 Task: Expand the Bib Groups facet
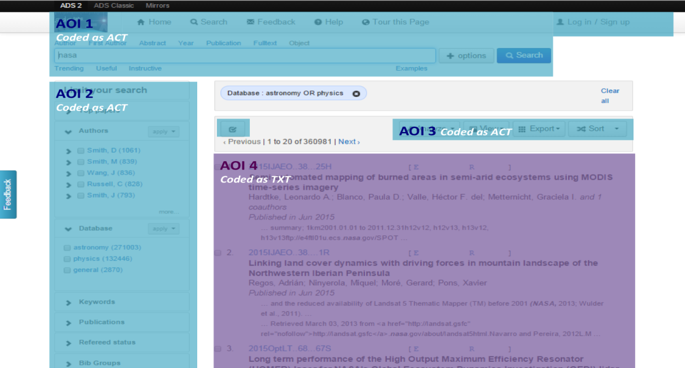pyautogui.click(x=69, y=364)
